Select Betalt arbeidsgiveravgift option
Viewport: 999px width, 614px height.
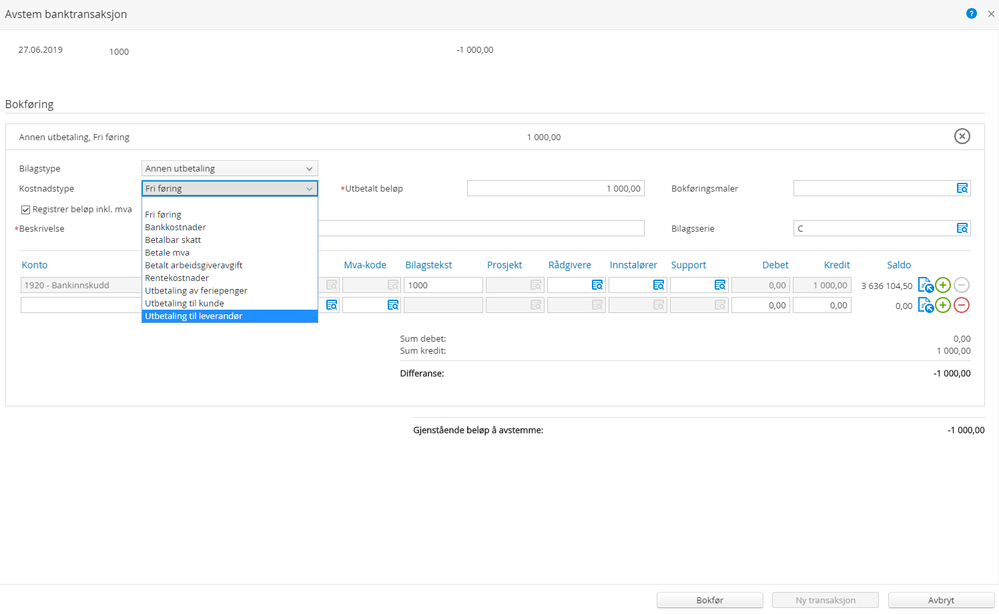click(x=229, y=266)
